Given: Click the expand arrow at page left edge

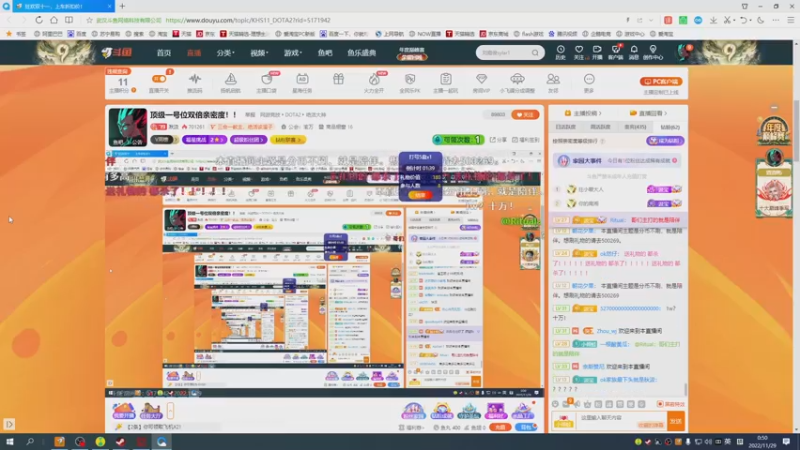Looking at the screenshot, I should [9, 424].
